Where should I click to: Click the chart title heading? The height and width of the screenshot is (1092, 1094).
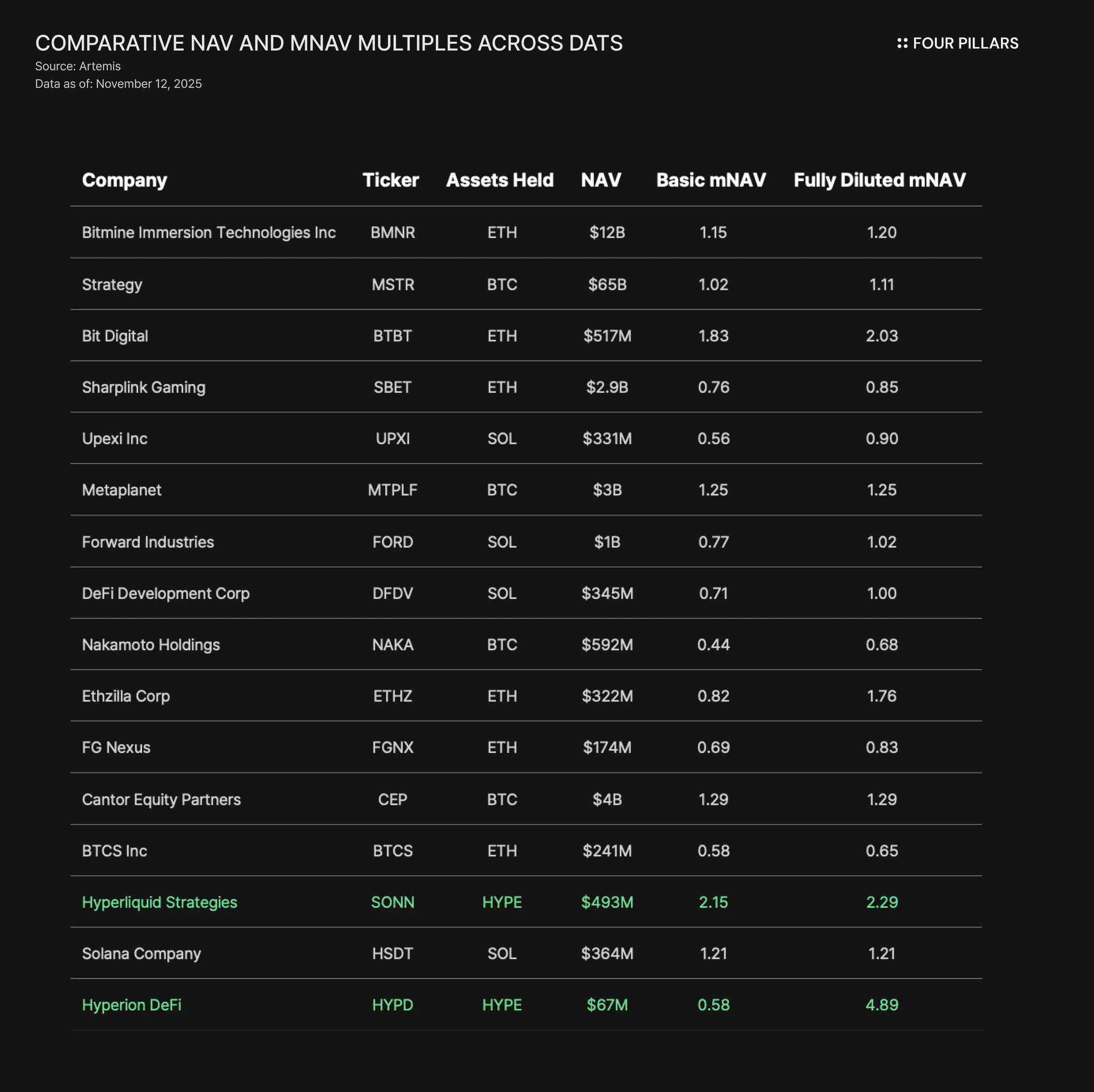point(329,43)
